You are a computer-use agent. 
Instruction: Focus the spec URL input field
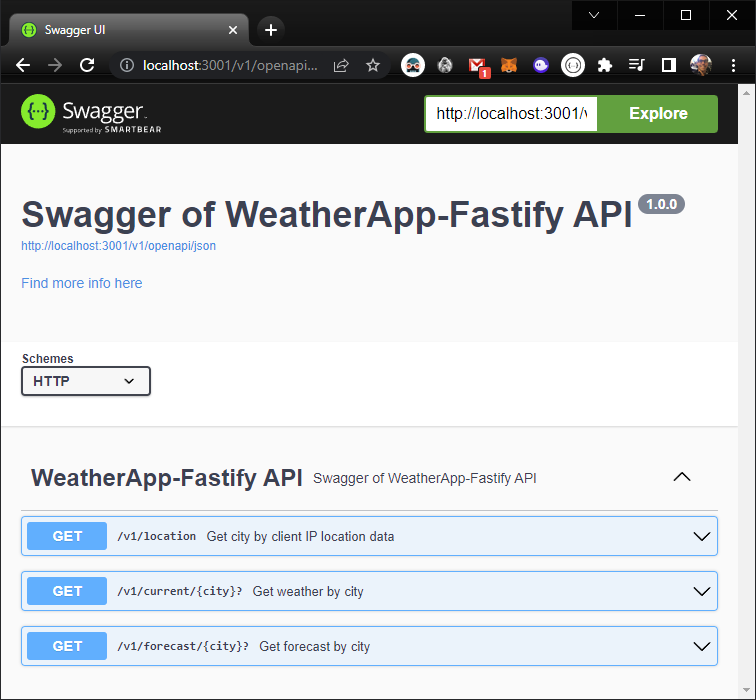click(511, 114)
